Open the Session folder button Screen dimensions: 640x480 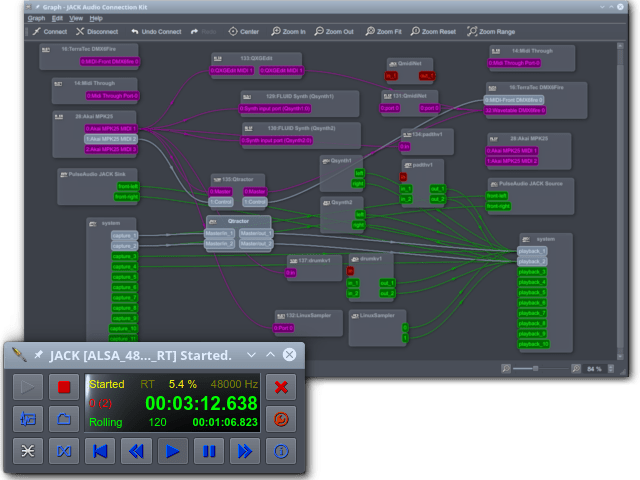click(64, 419)
